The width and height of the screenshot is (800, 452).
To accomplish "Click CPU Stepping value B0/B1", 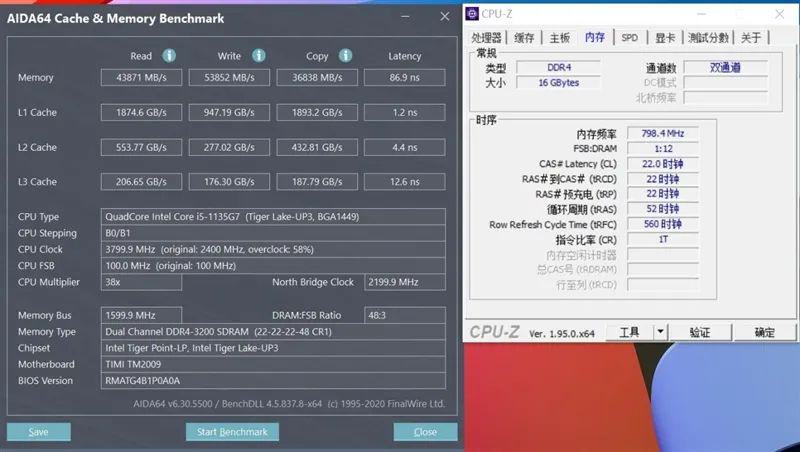I will pyautogui.click(x=273, y=233).
